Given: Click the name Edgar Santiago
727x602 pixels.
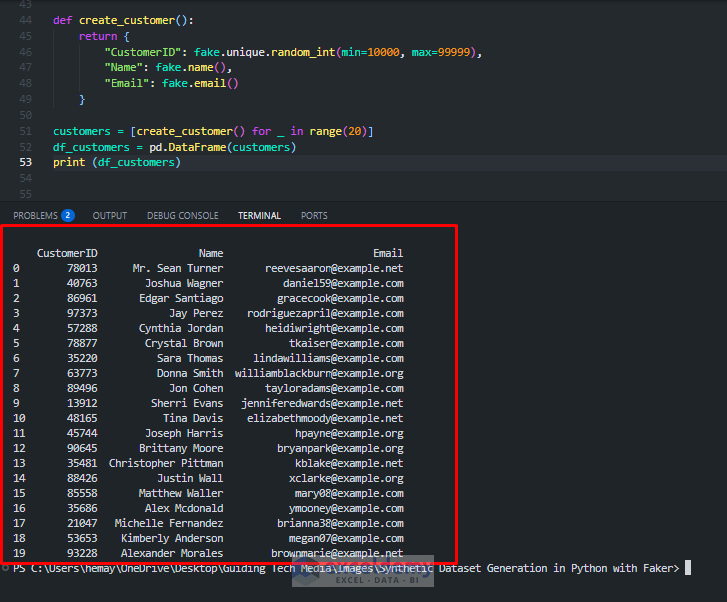Looking at the screenshot, I should coord(181,298).
